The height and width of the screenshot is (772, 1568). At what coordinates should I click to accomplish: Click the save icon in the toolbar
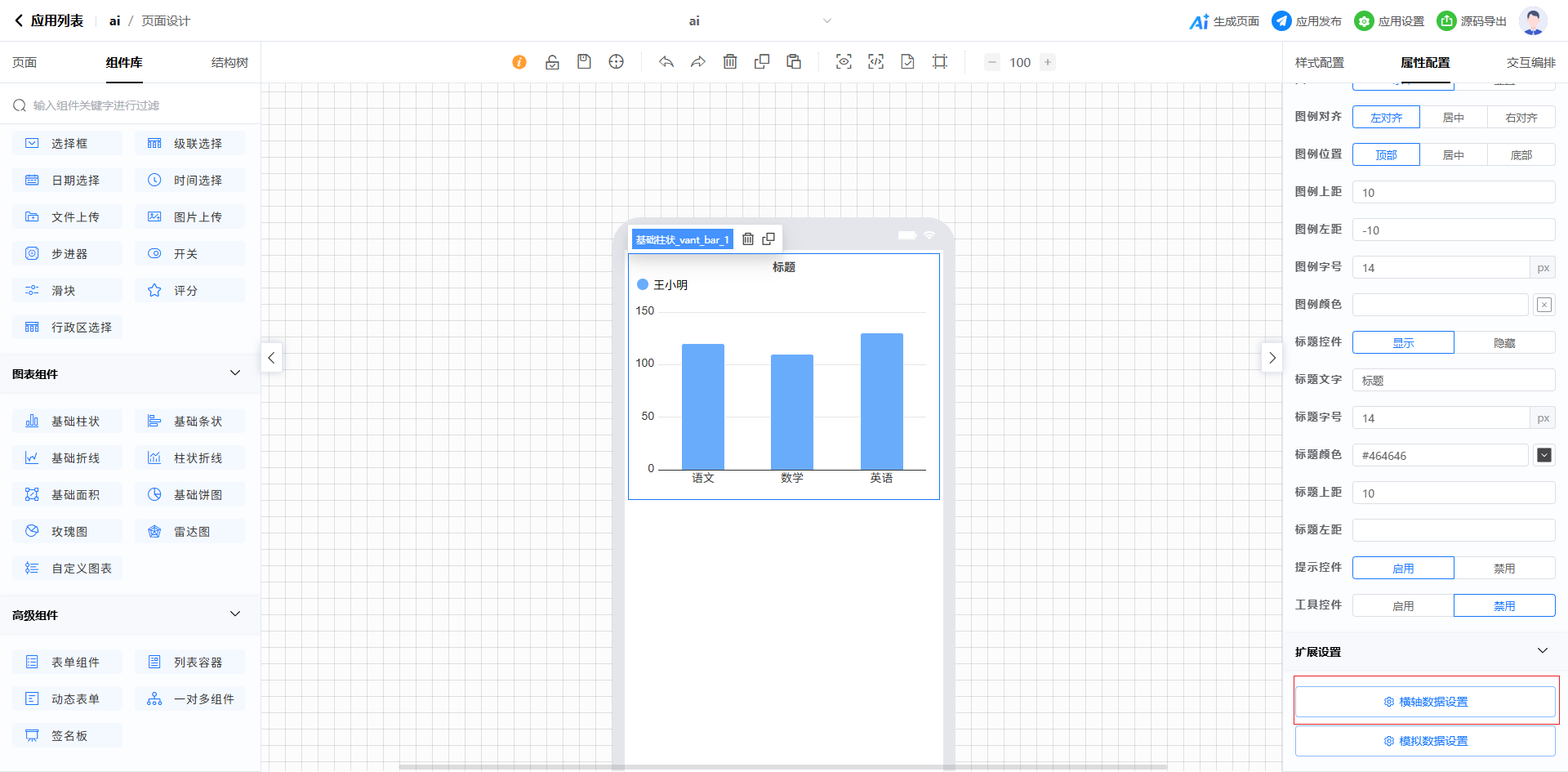pos(584,62)
